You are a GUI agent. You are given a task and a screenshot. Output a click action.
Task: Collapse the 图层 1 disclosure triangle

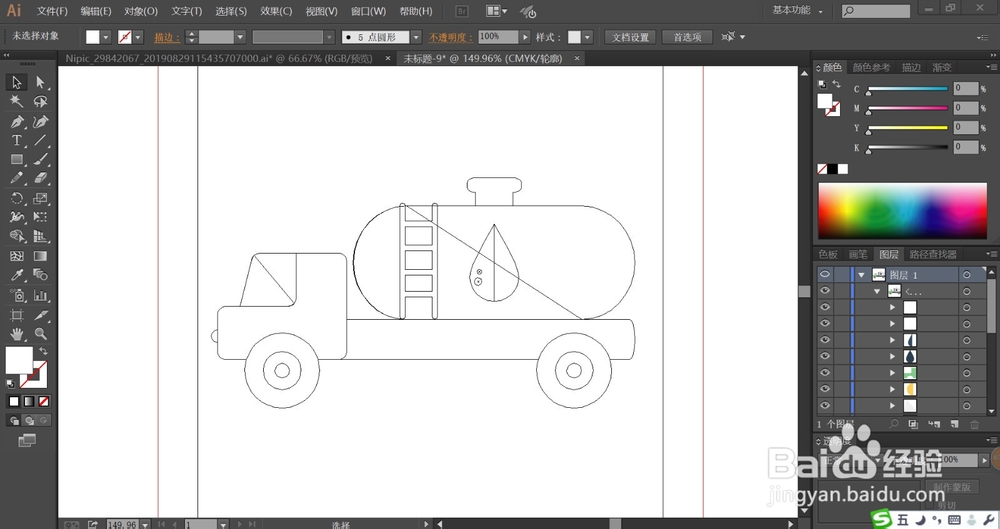coord(862,274)
